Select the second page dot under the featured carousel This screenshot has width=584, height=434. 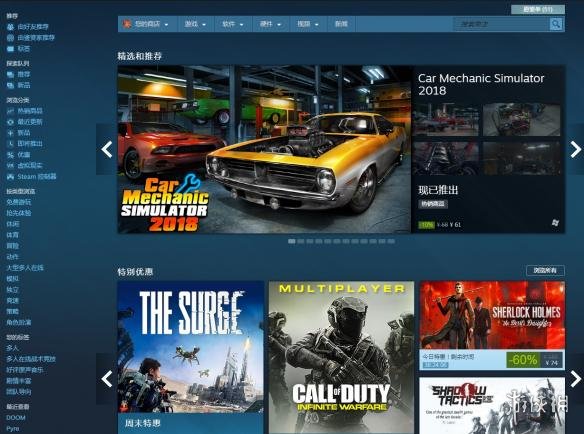tap(301, 241)
